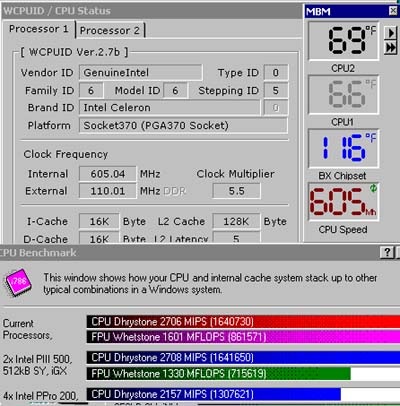
Task: Click the I-Cache 16K field
Action: coord(99,221)
